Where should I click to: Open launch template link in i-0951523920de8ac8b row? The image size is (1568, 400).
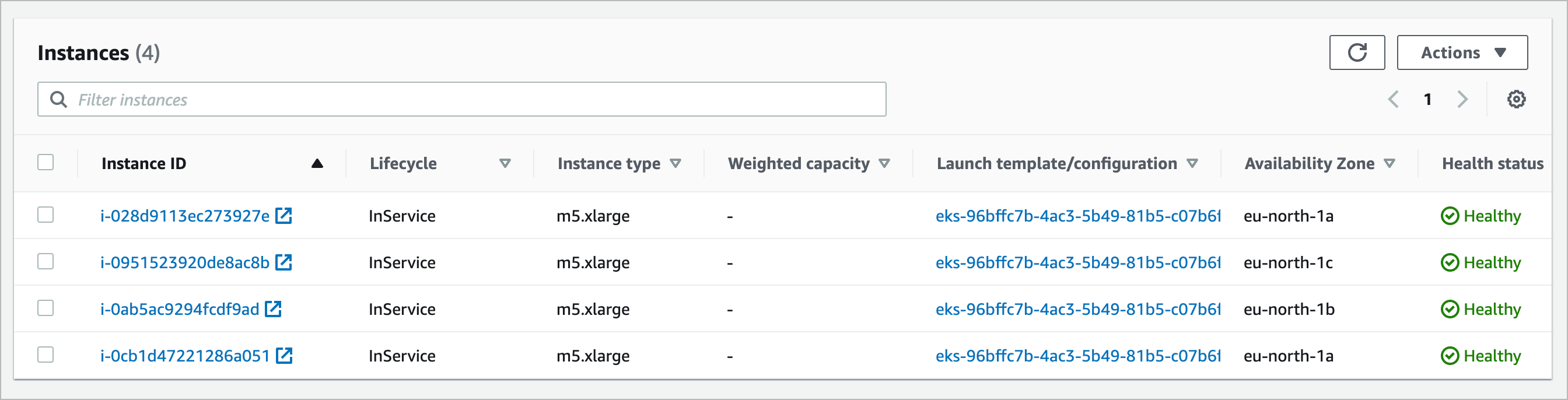coord(1078,262)
